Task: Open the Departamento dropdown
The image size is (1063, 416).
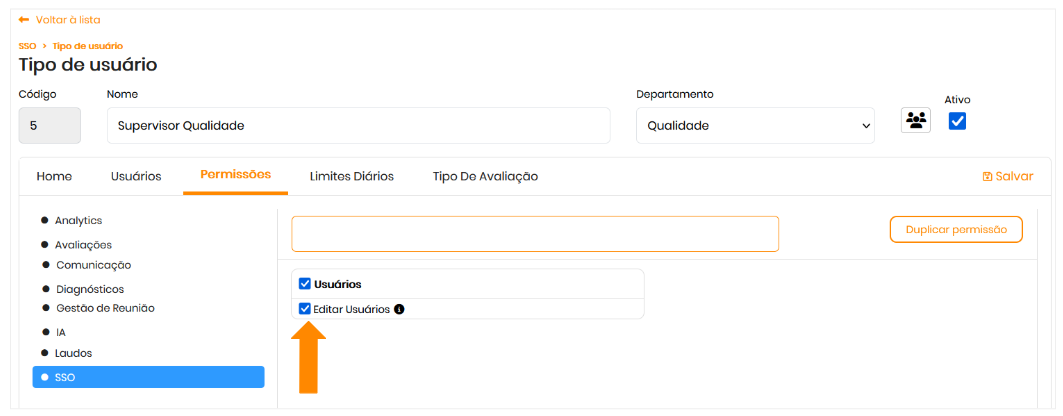Action: point(755,126)
